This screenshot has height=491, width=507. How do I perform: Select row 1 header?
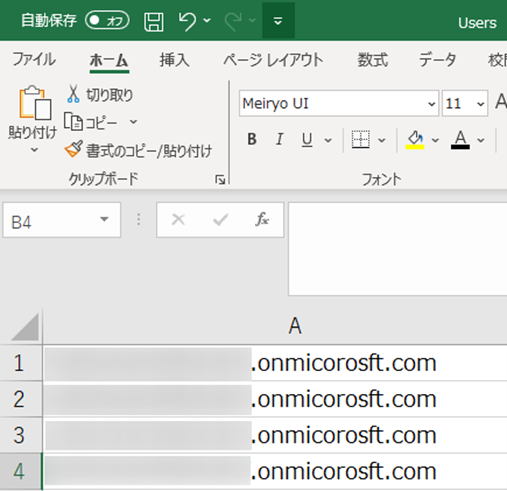point(21,363)
